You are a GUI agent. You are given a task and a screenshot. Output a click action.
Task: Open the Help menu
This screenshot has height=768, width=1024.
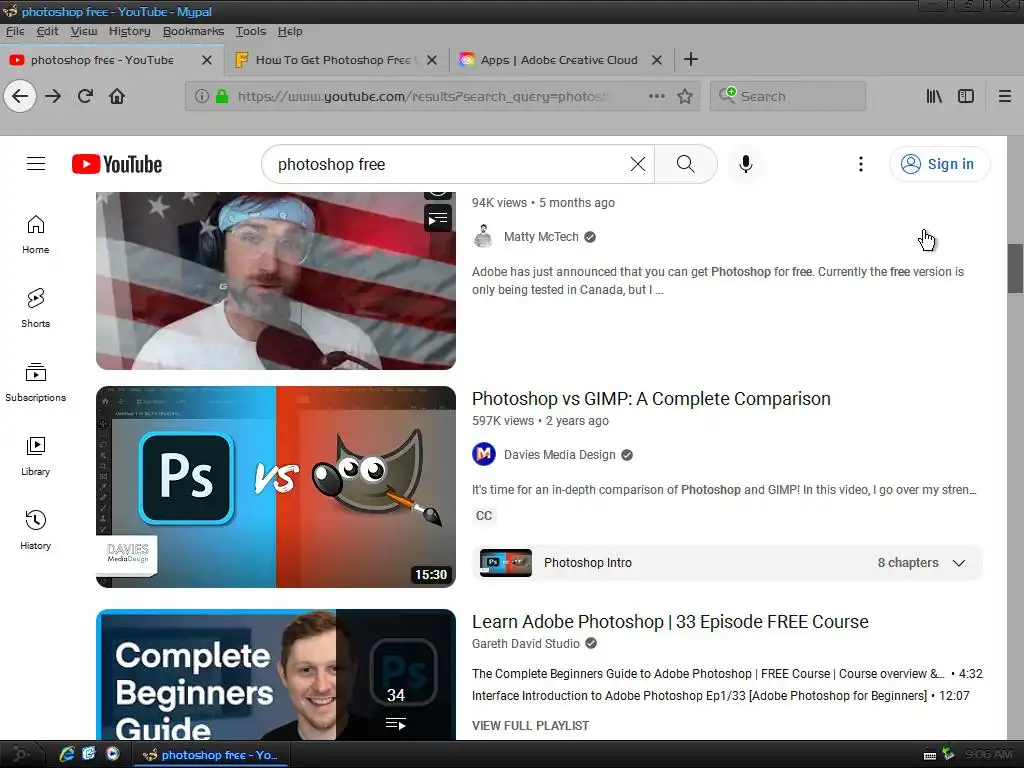pyautogui.click(x=290, y=31)
